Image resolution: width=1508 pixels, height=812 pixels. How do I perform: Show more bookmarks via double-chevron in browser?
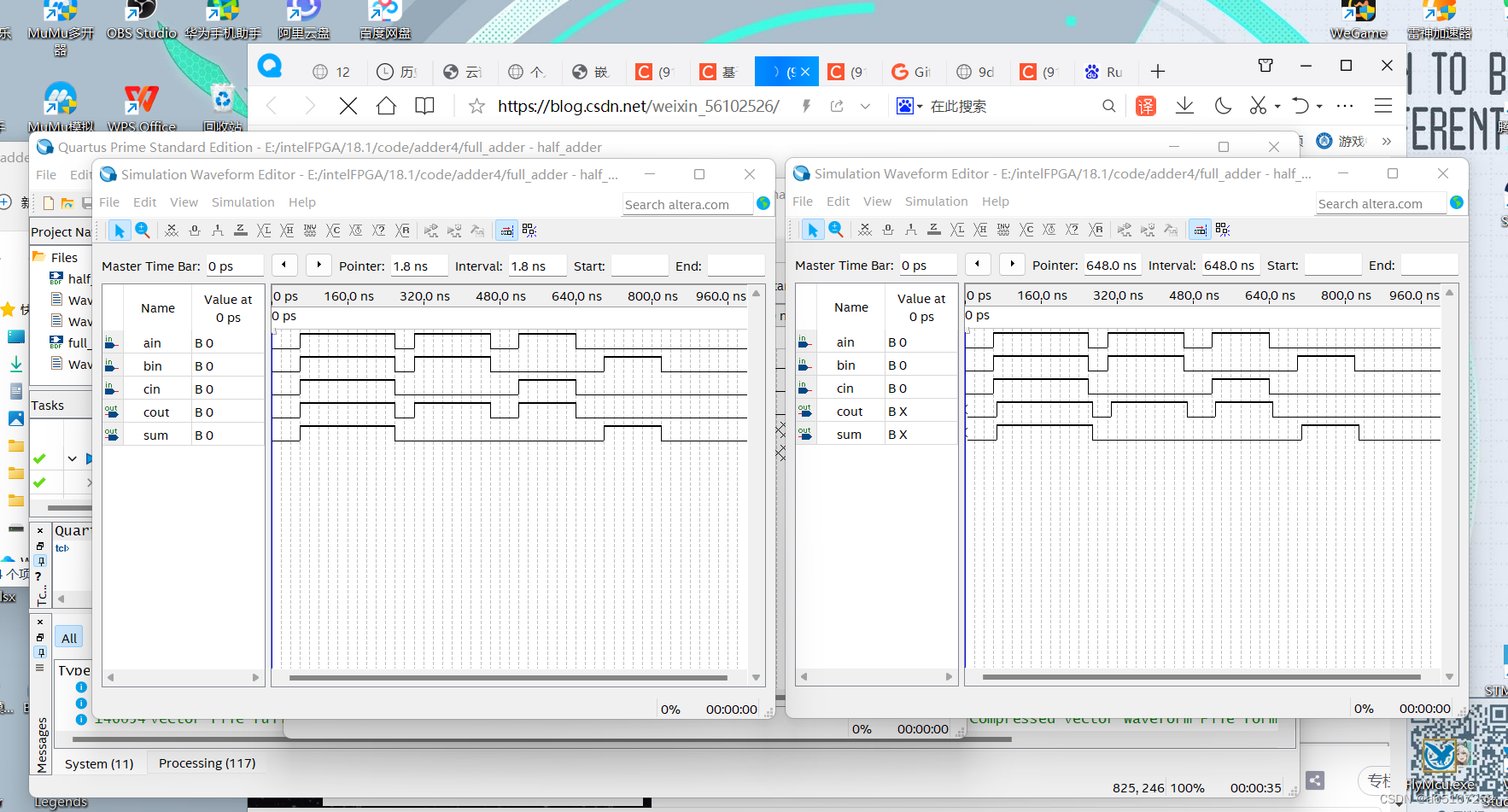1387,141
